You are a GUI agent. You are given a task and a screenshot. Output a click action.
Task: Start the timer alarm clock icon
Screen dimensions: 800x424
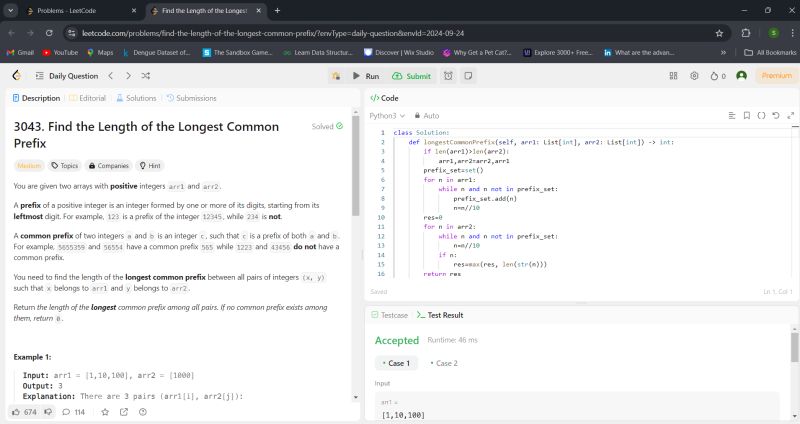(x=448, y=76)
